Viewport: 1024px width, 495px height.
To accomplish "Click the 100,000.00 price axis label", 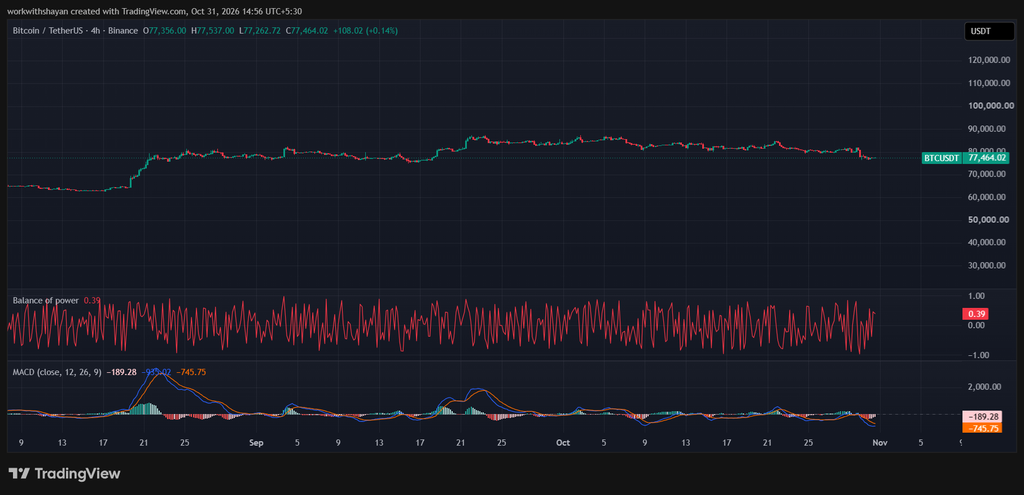I will (991, 106).
